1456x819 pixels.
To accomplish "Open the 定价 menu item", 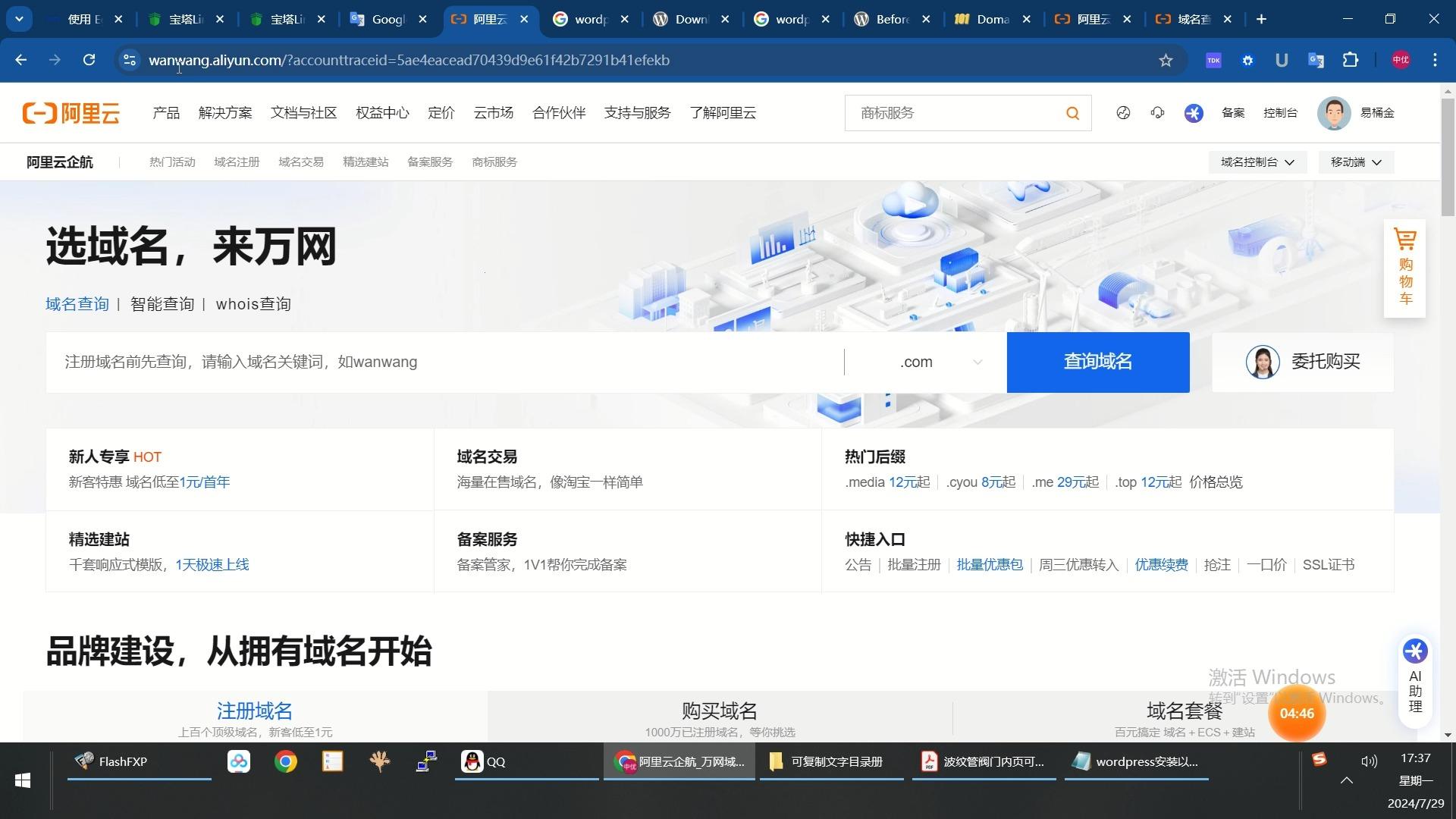I will click(441, 113).
